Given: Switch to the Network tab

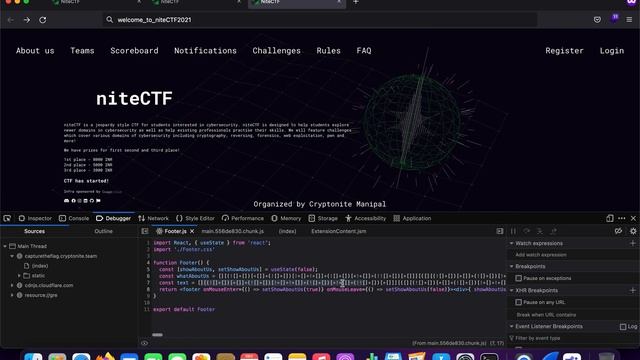Looking at the screenshot, I should (153, 218).
